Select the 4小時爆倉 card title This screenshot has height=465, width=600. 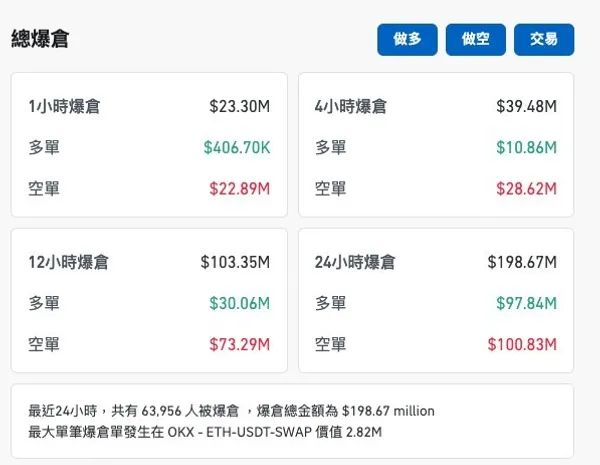tap(350, 105)
